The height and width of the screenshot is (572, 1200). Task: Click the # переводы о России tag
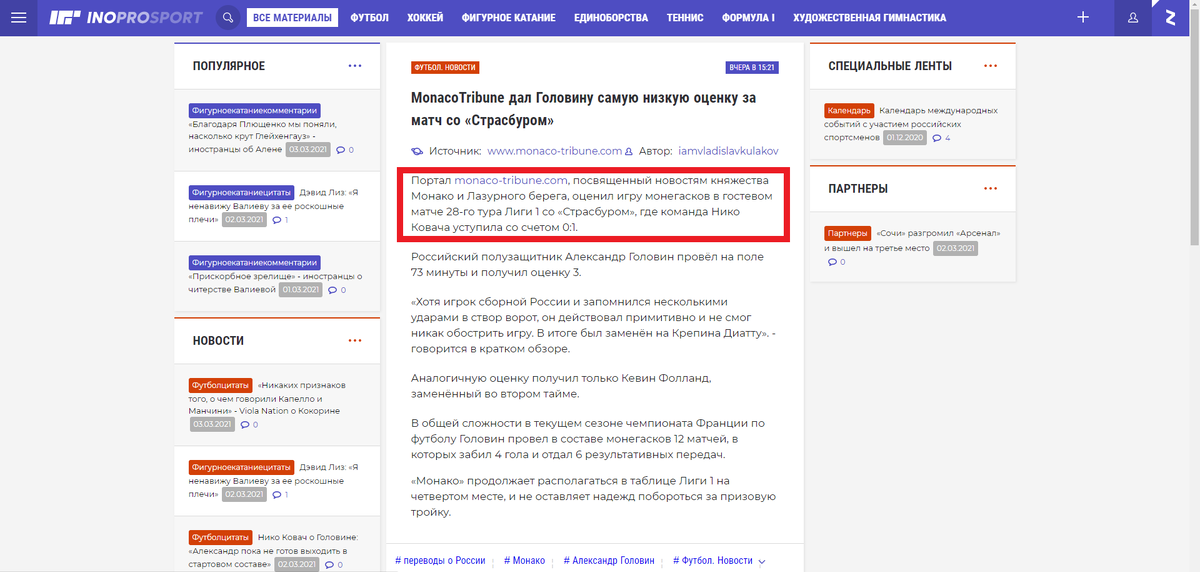(x=440, y=561)
